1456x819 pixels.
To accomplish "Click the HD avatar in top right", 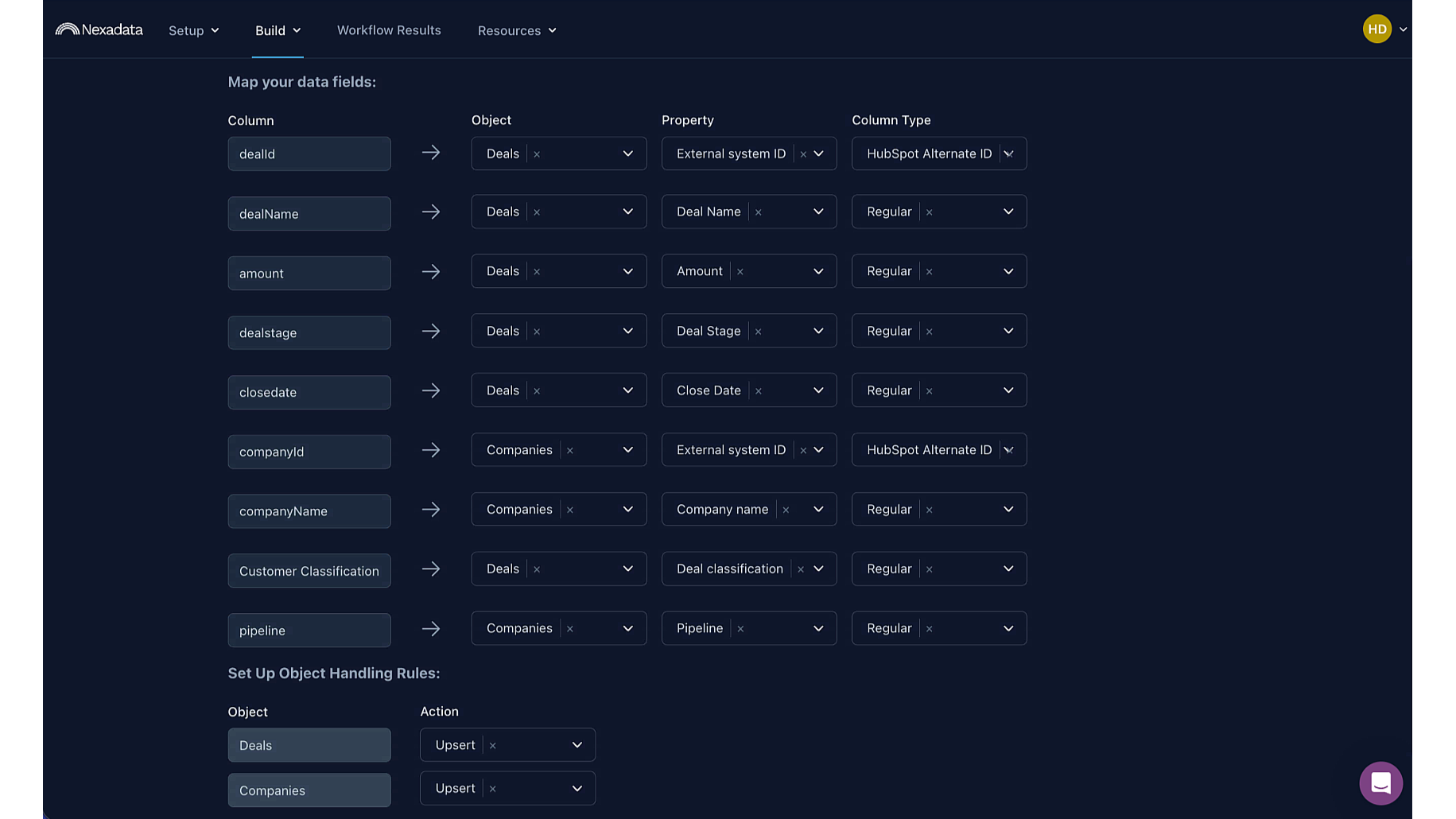I will (1376, 29).
